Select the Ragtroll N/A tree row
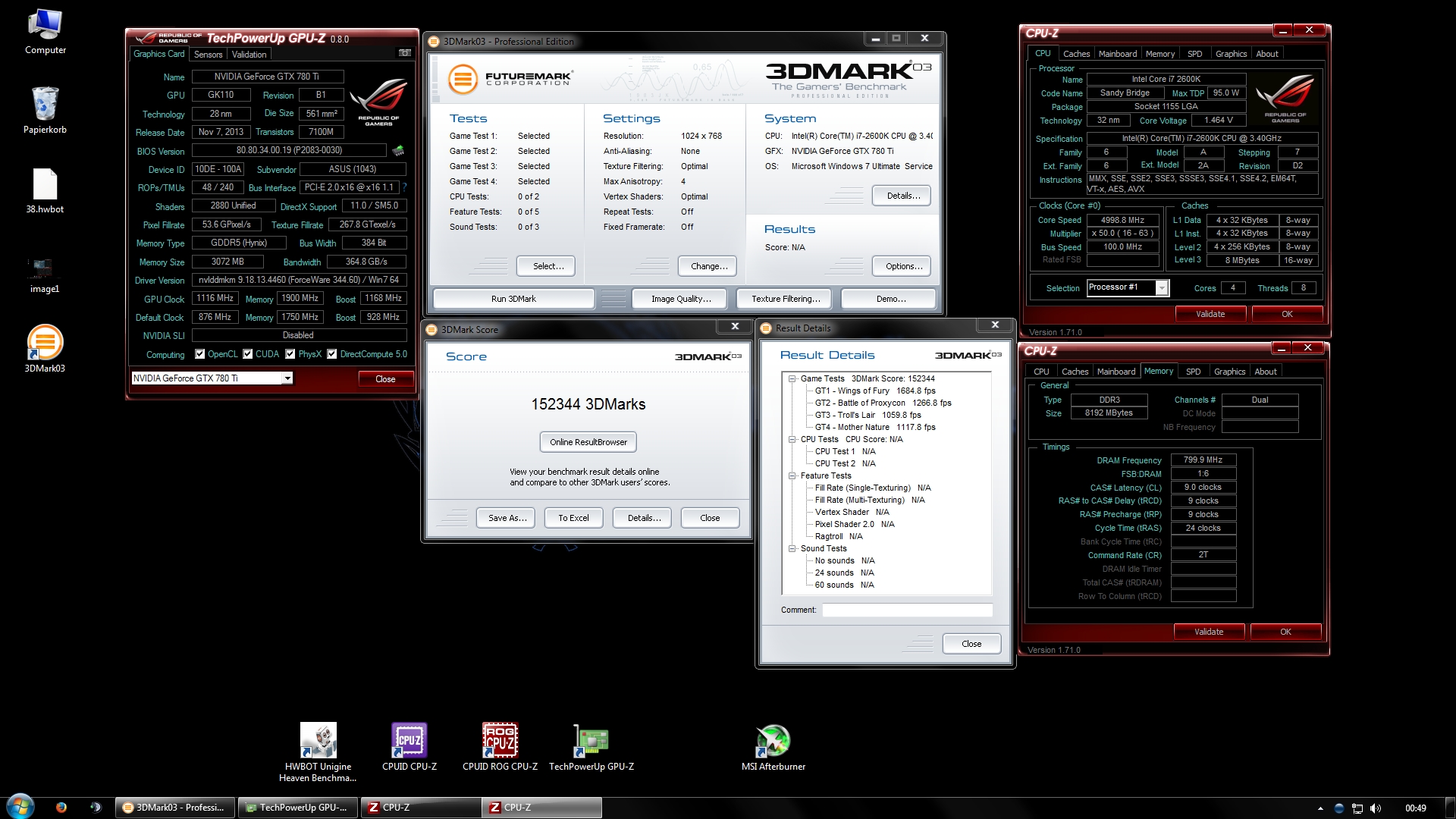Viewport: 1456px width, 819px height. tap(839, 536)
